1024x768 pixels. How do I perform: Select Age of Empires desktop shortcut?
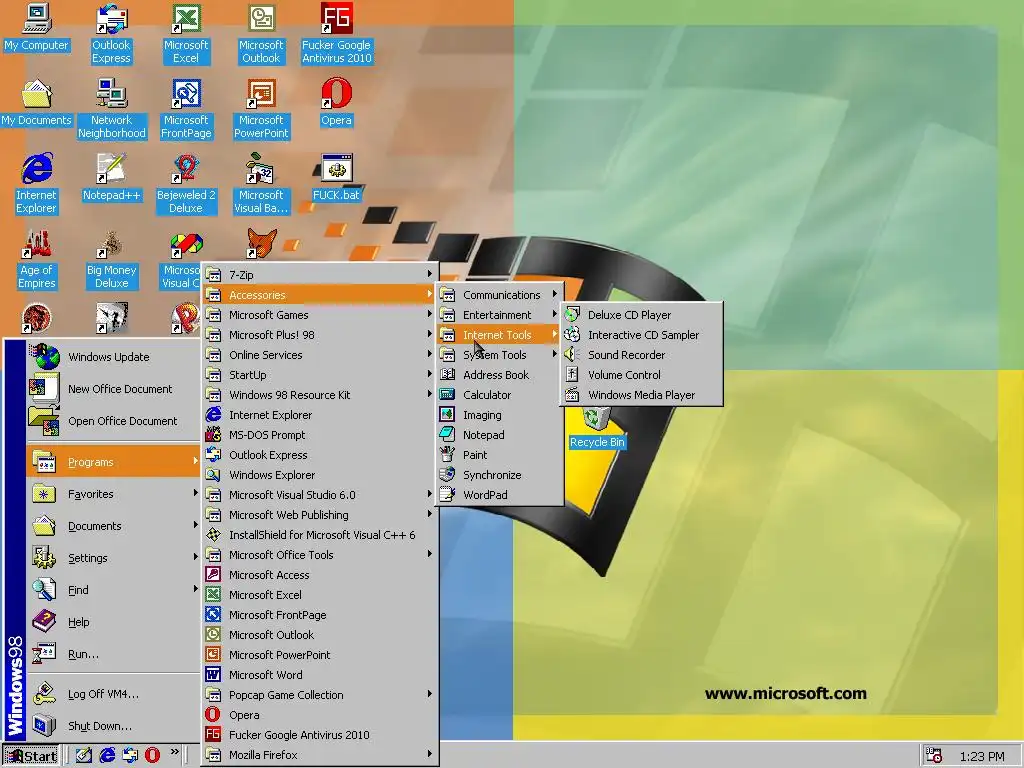tap(36, 259)
